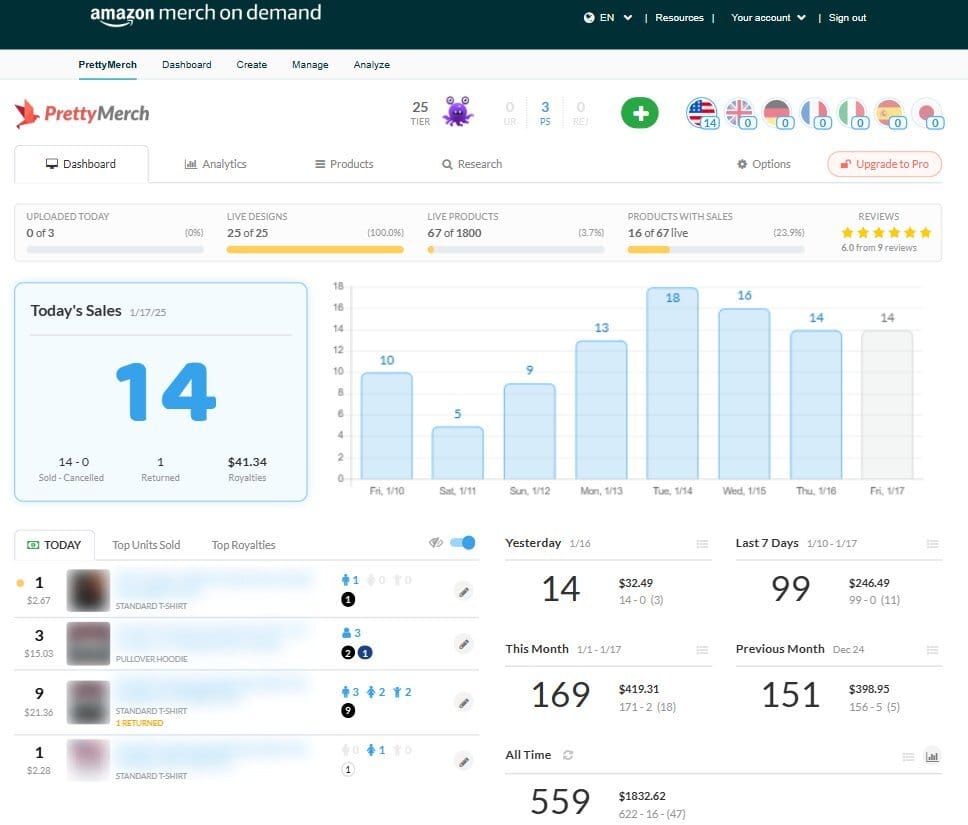
Task: Click the PrettyMerch bird logo
Action: pos(27,114)
